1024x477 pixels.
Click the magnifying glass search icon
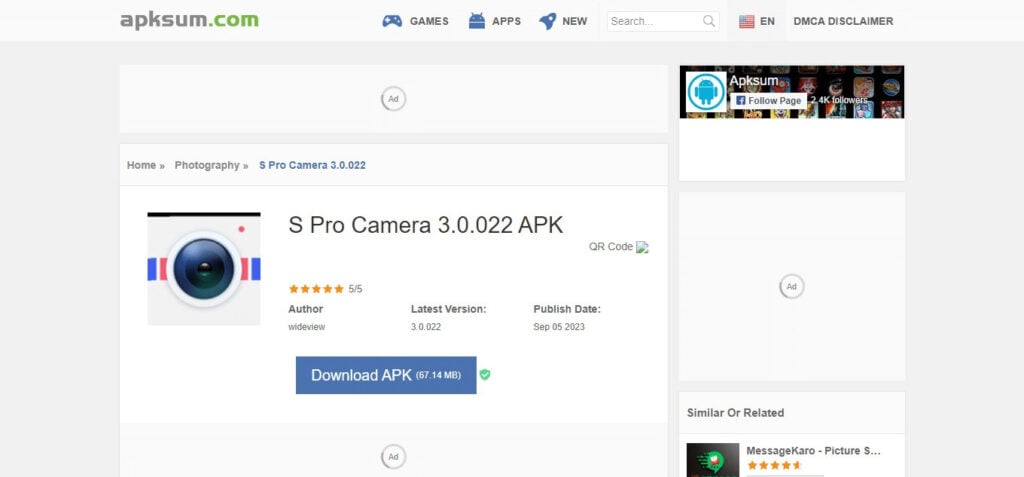709,21
